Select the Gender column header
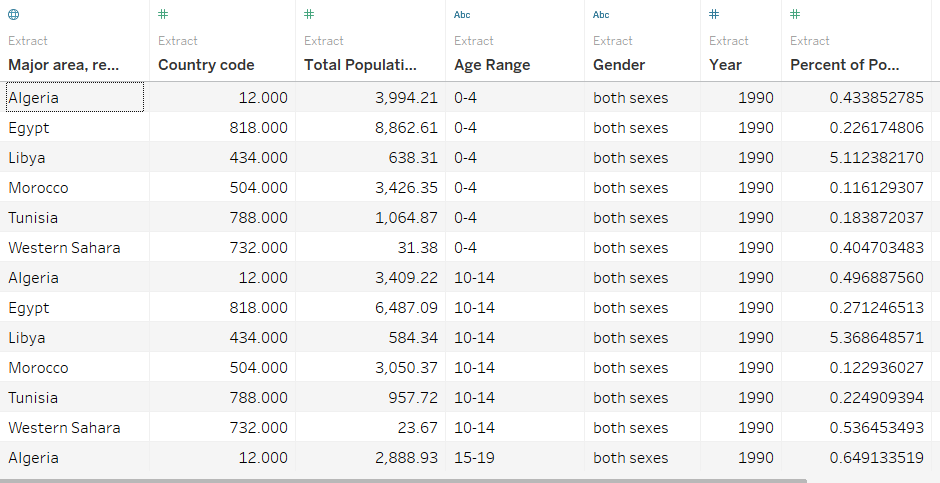Viewport: 940px width, 483px height. coord(619,65)
